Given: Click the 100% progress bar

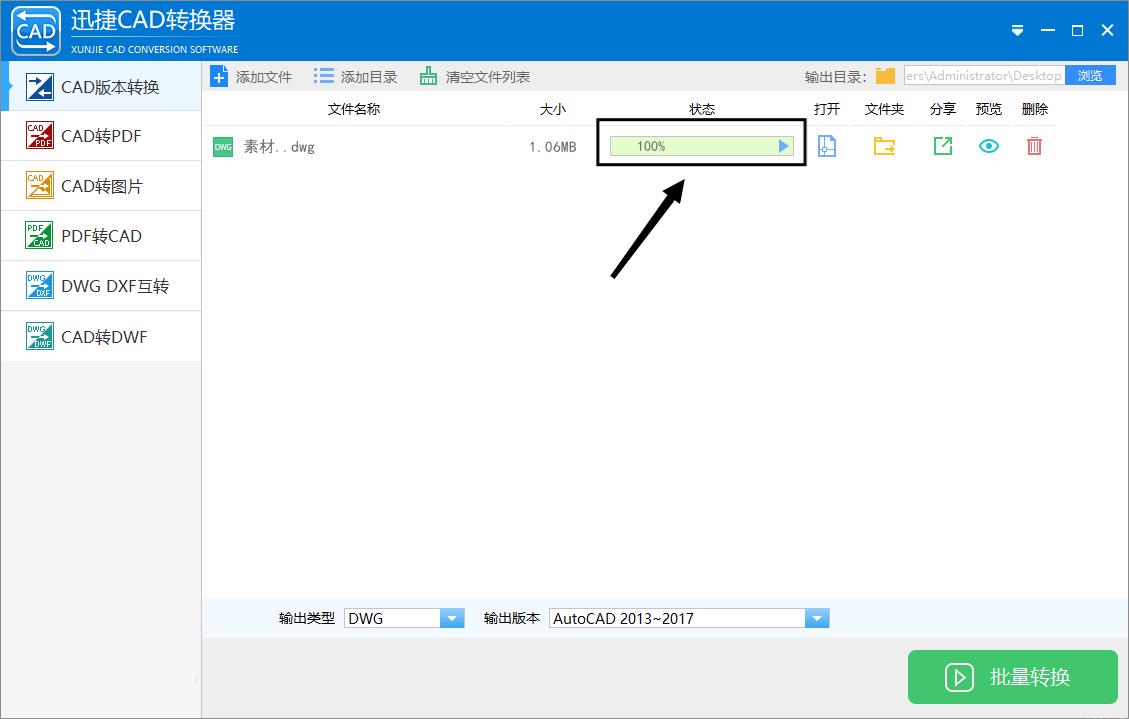Looking at the screenshot, I should 700,145.
